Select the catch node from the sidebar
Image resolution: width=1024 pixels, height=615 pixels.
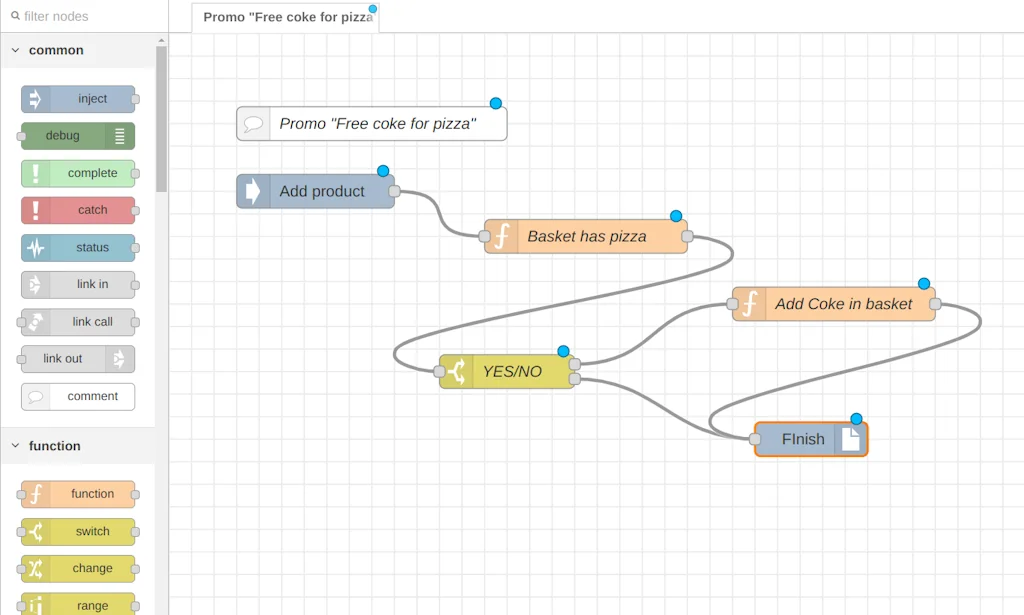(x=80, y=210)
